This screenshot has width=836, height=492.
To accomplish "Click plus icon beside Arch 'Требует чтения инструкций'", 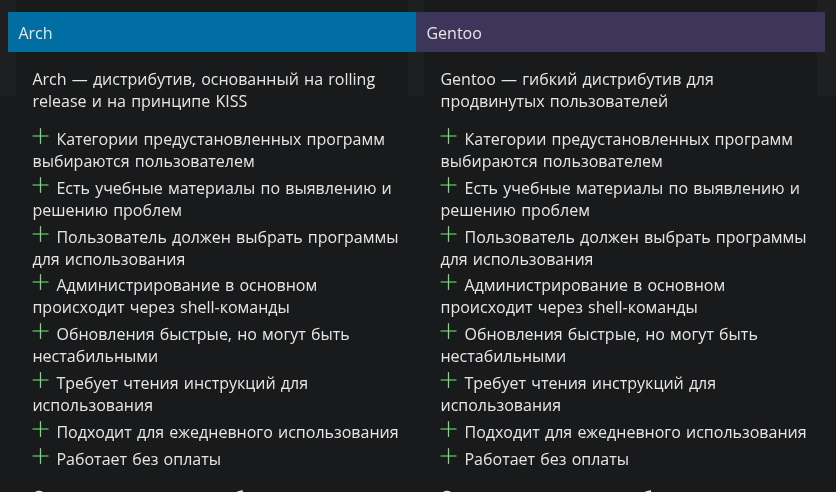I will (x=40, y=381).
